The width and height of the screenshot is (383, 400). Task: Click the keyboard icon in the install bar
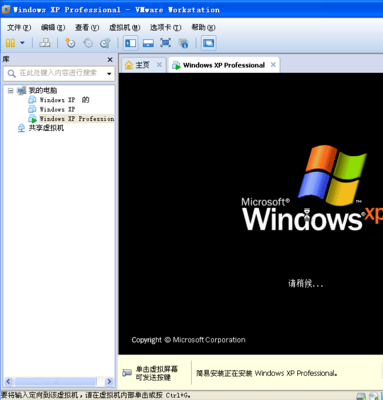(127, 373)
